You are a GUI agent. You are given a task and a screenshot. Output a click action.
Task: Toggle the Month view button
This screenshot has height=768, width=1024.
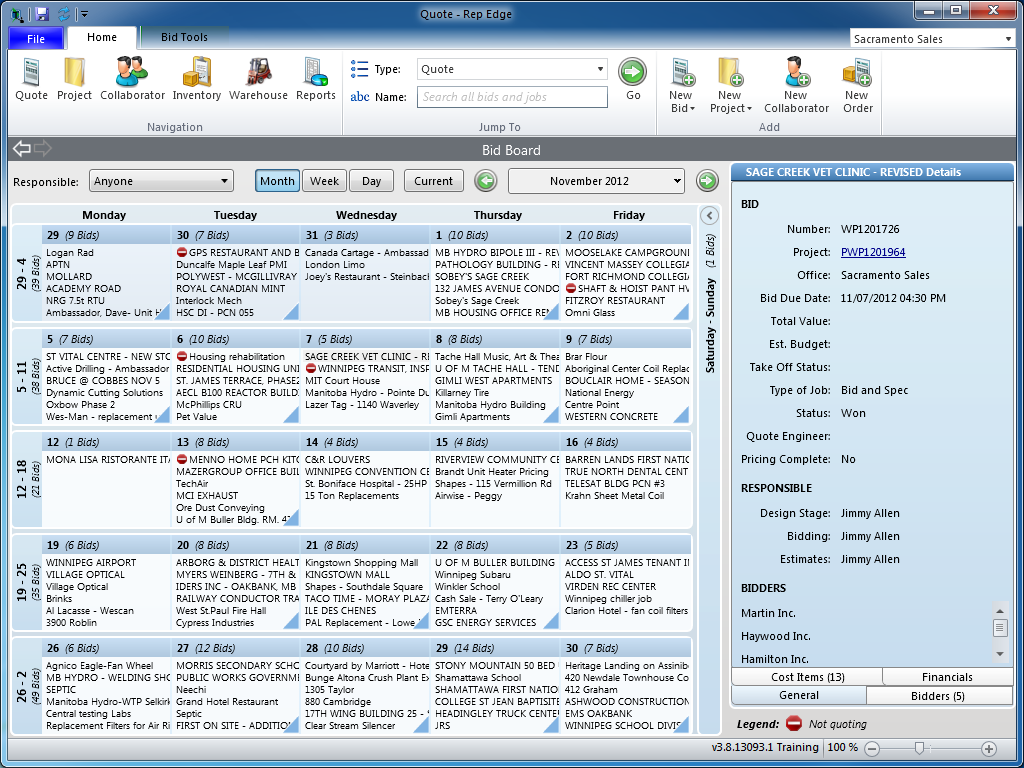coord(277,181)
